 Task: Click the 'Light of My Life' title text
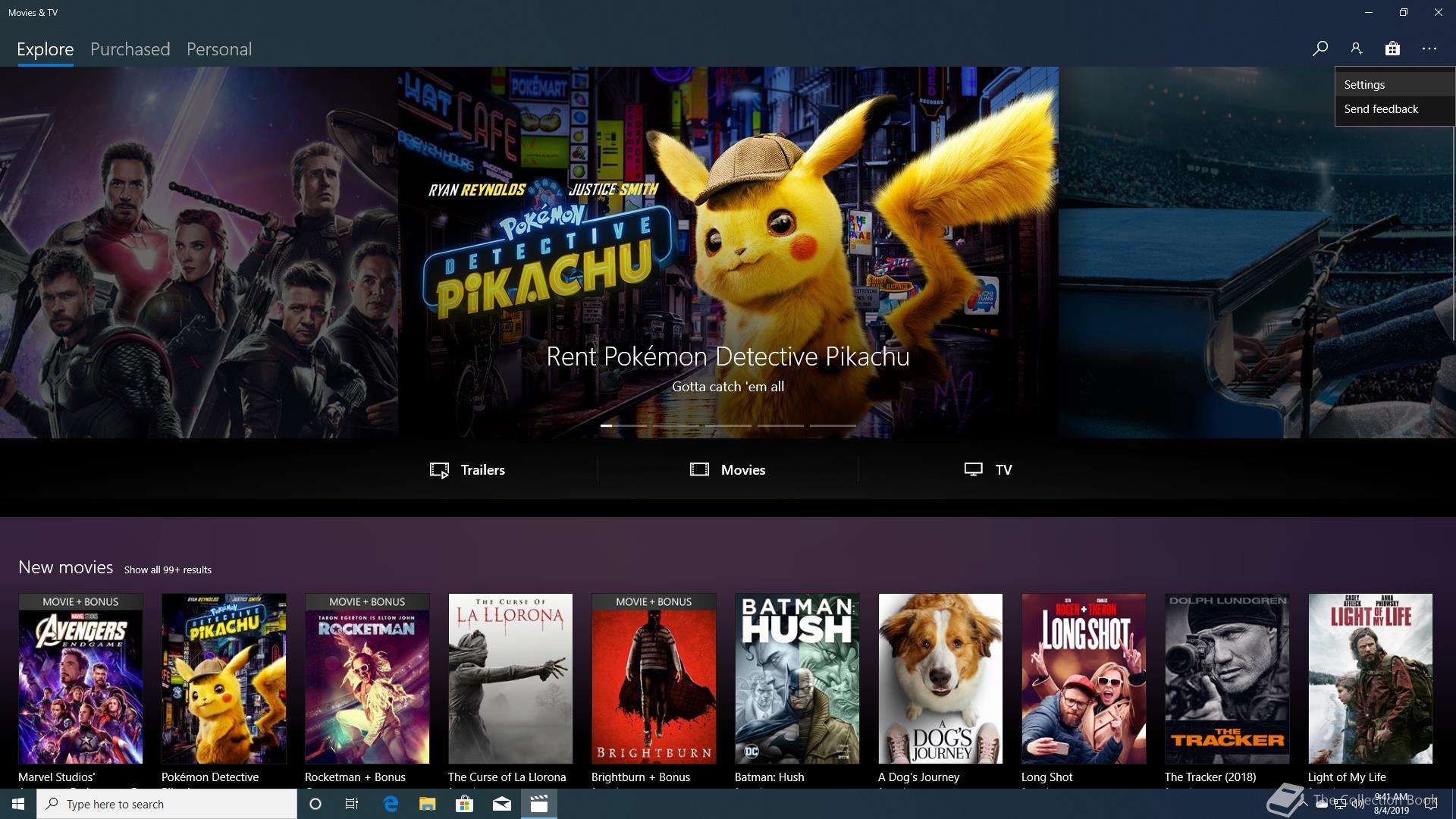[1347, 777]
